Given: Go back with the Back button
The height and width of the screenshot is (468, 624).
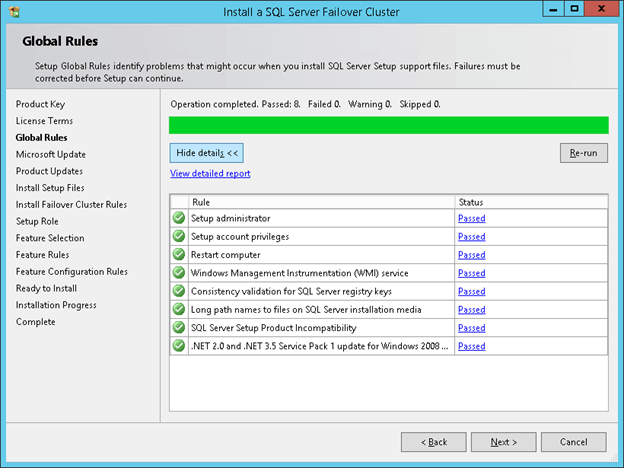Looking at the screenshot, I should [x=434, y=441].
